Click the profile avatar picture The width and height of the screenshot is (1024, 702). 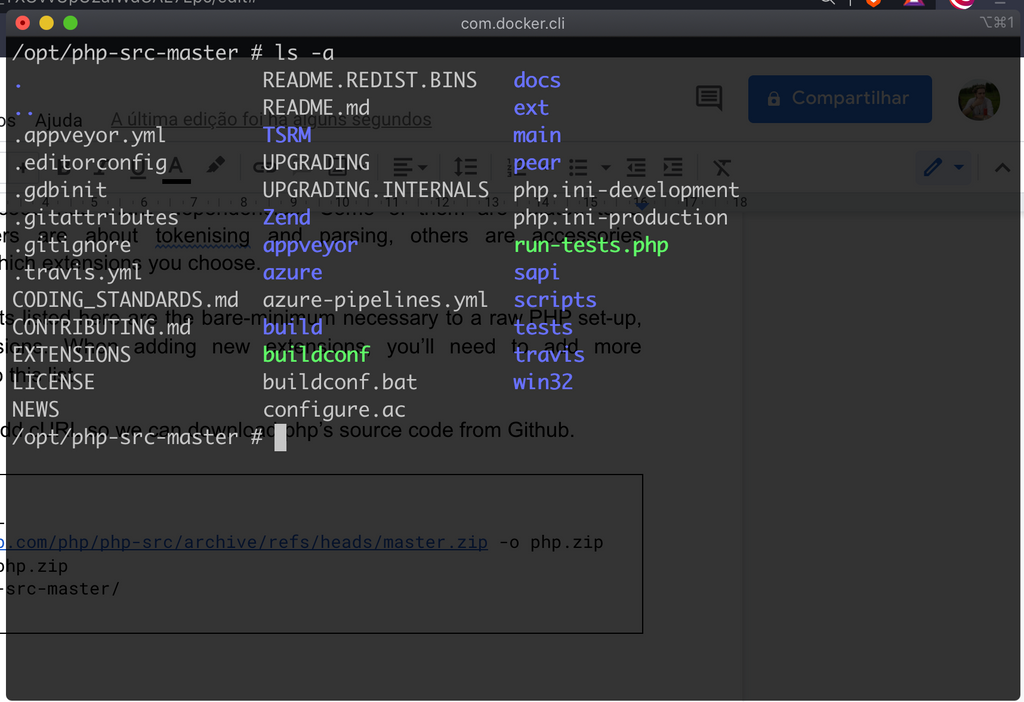[978, 100]
